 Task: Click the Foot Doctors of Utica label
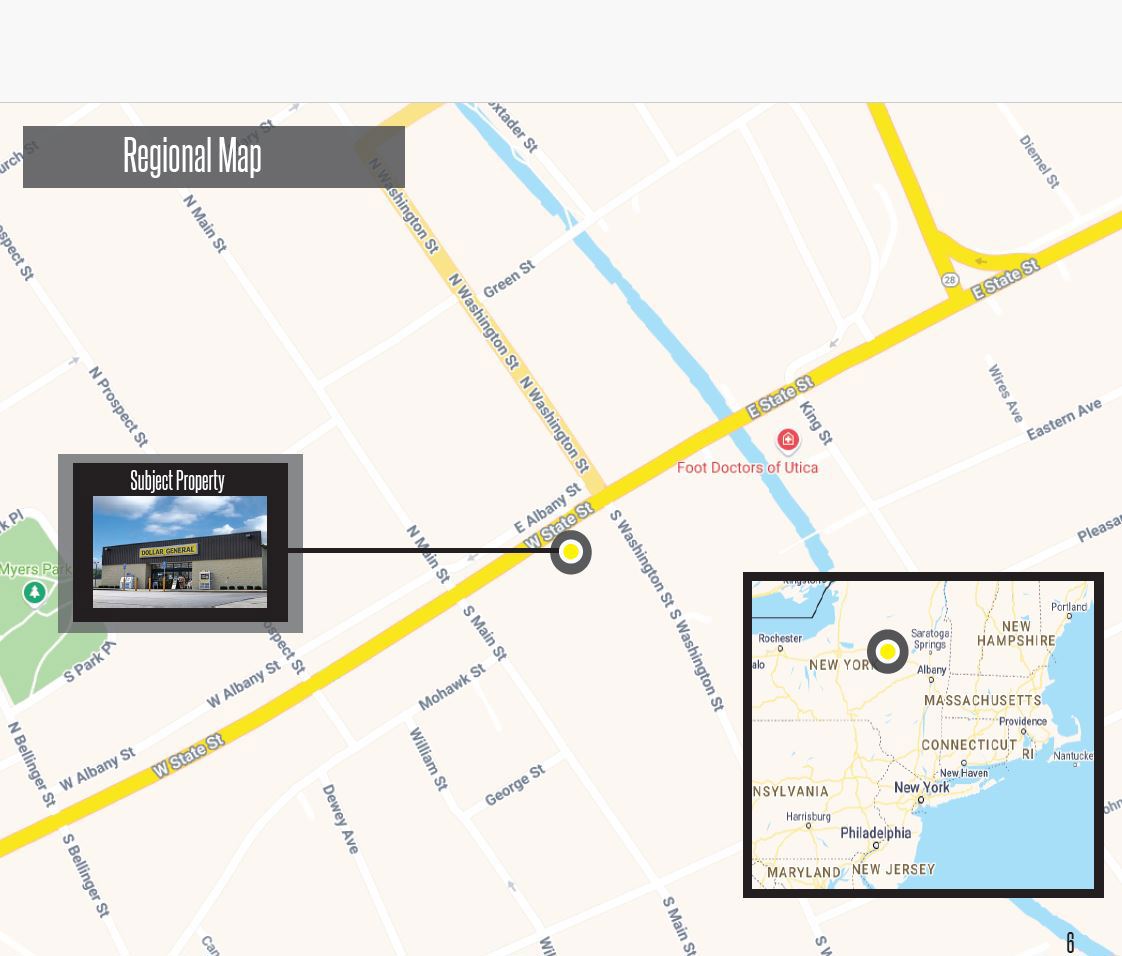pos(747,468)
